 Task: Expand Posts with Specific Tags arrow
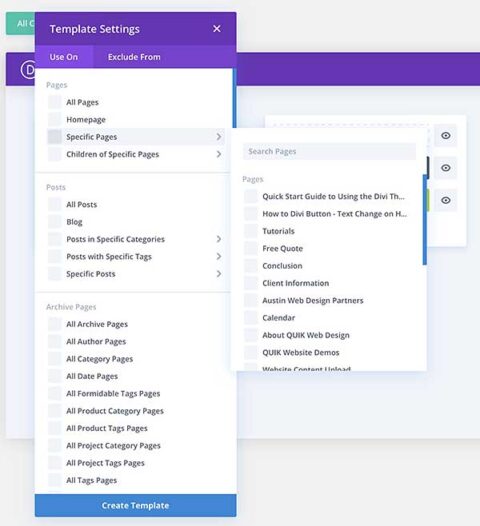pos(219,257)
